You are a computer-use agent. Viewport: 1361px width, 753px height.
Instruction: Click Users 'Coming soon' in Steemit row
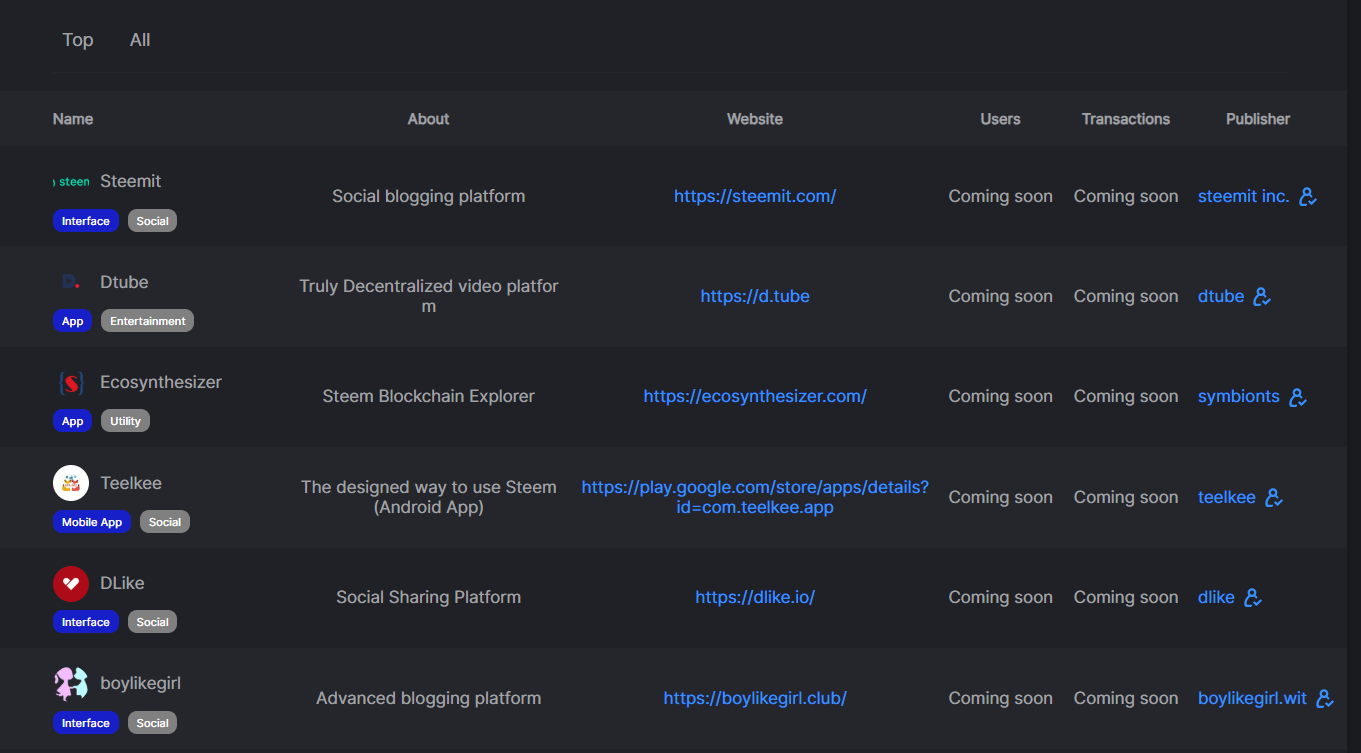coord(1000,196)
